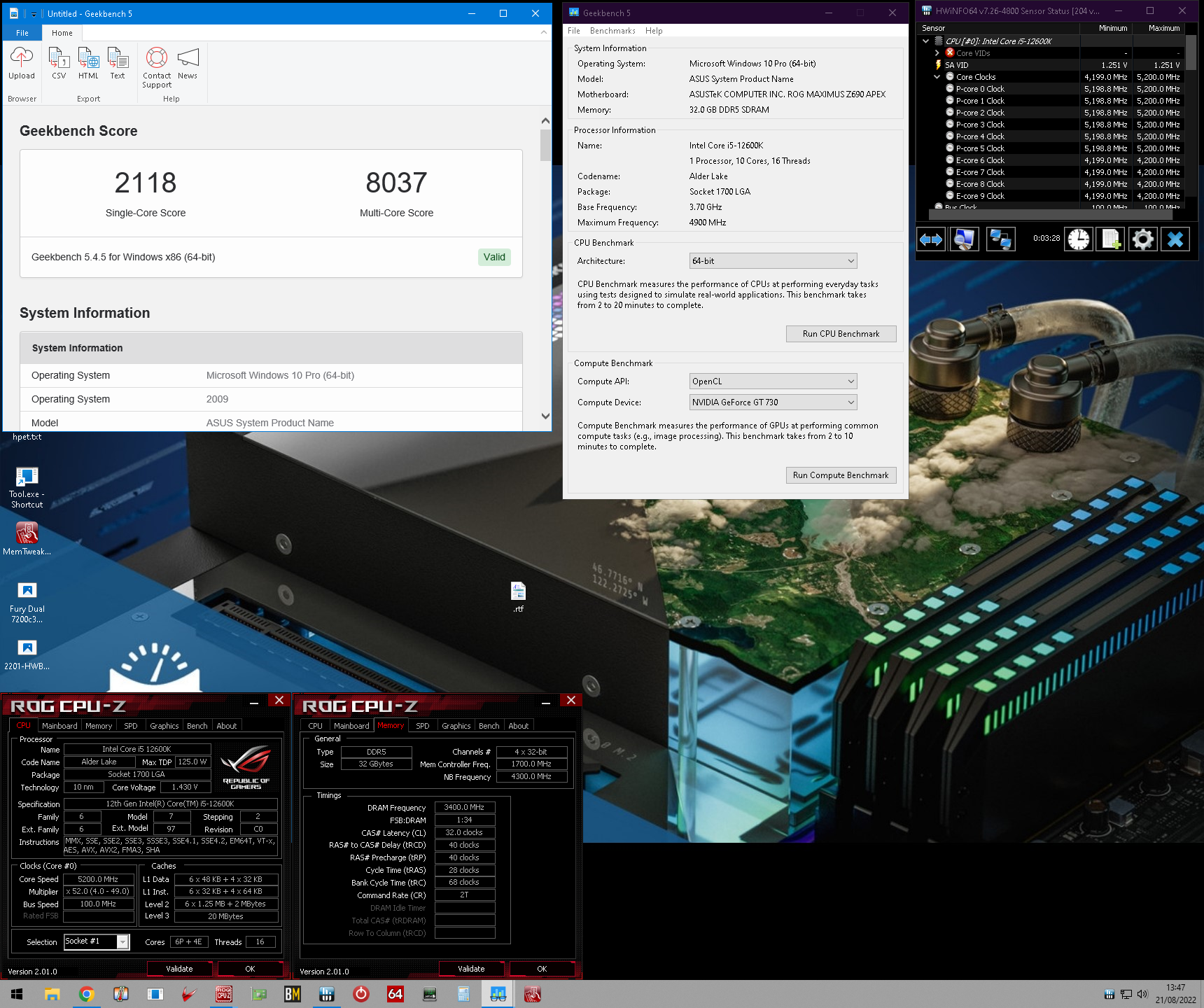Image resolution: width=1204 pixels, height=1008 pixels.
Task: Collapse CPU [#0] Intel Core i5-12600K node
Action: (925, 41)
